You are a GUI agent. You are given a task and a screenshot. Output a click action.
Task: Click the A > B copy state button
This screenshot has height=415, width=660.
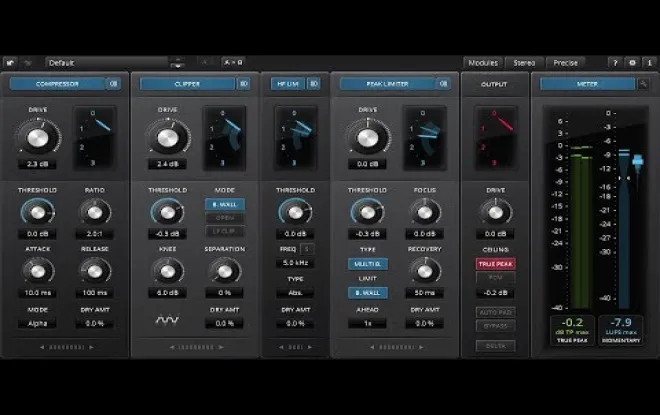[x=233, y=62]
